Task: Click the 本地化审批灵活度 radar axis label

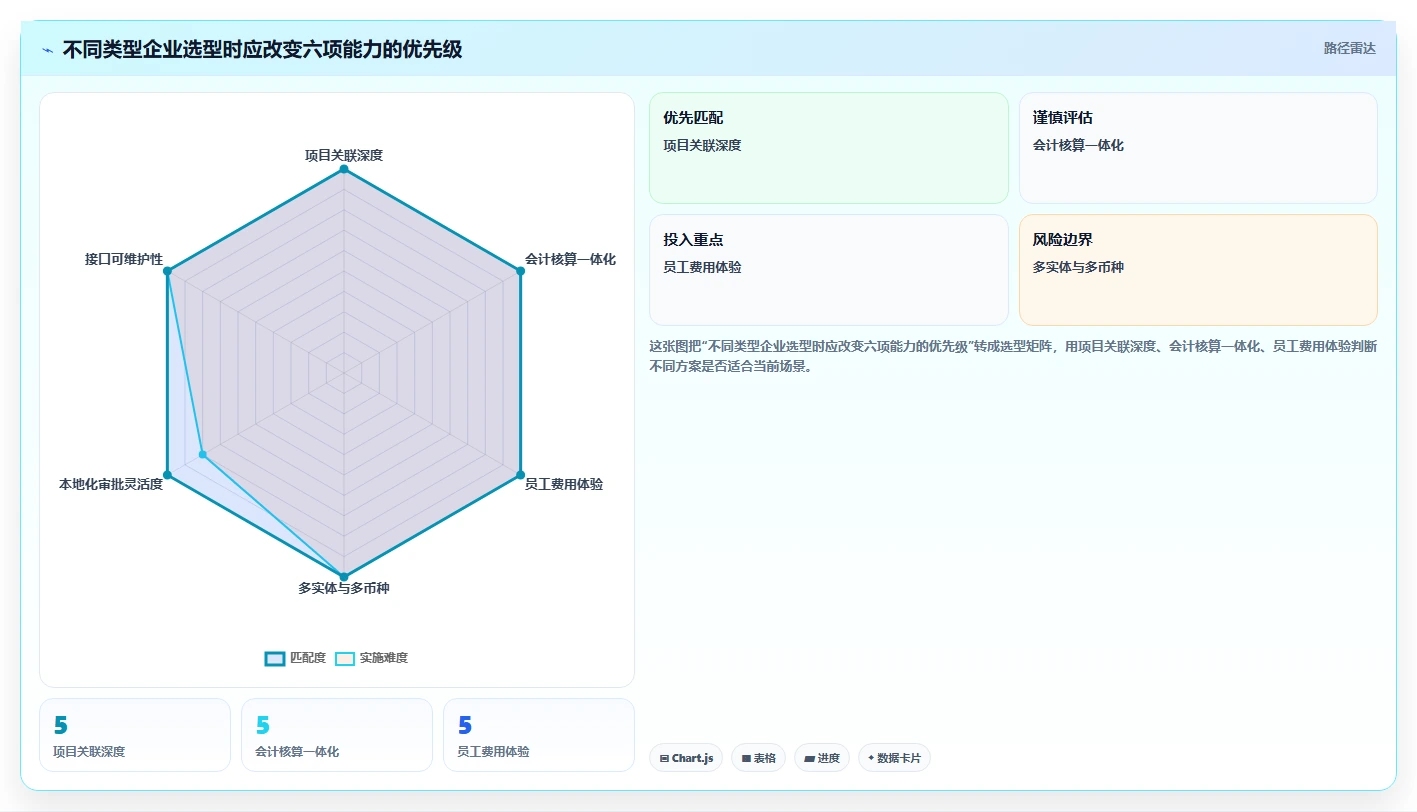Action: pyautogui.click(x=111, y=484)
